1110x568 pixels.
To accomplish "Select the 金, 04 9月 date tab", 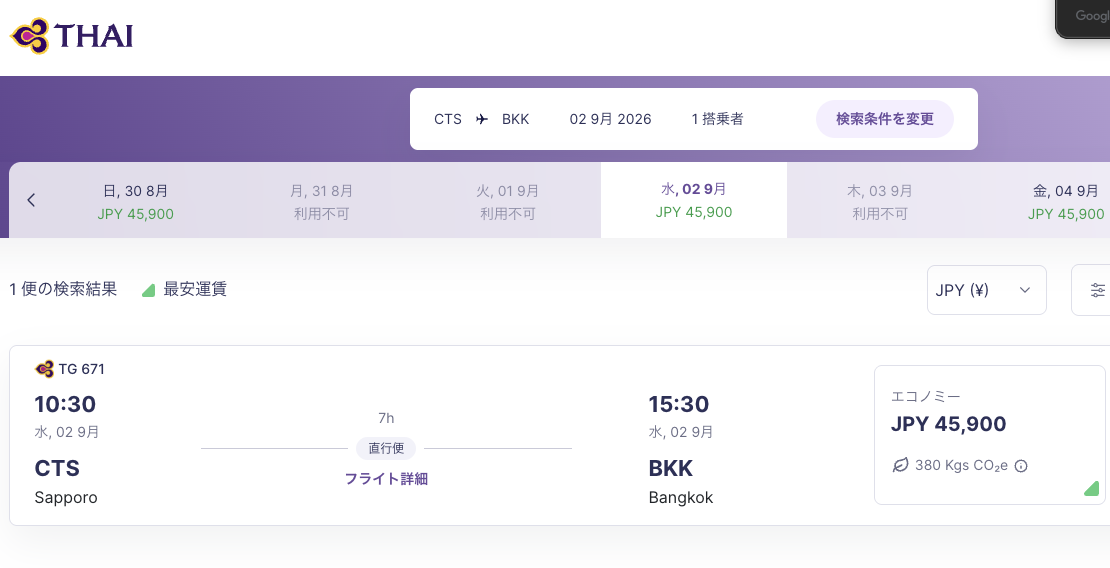I will pos(1065,202).
